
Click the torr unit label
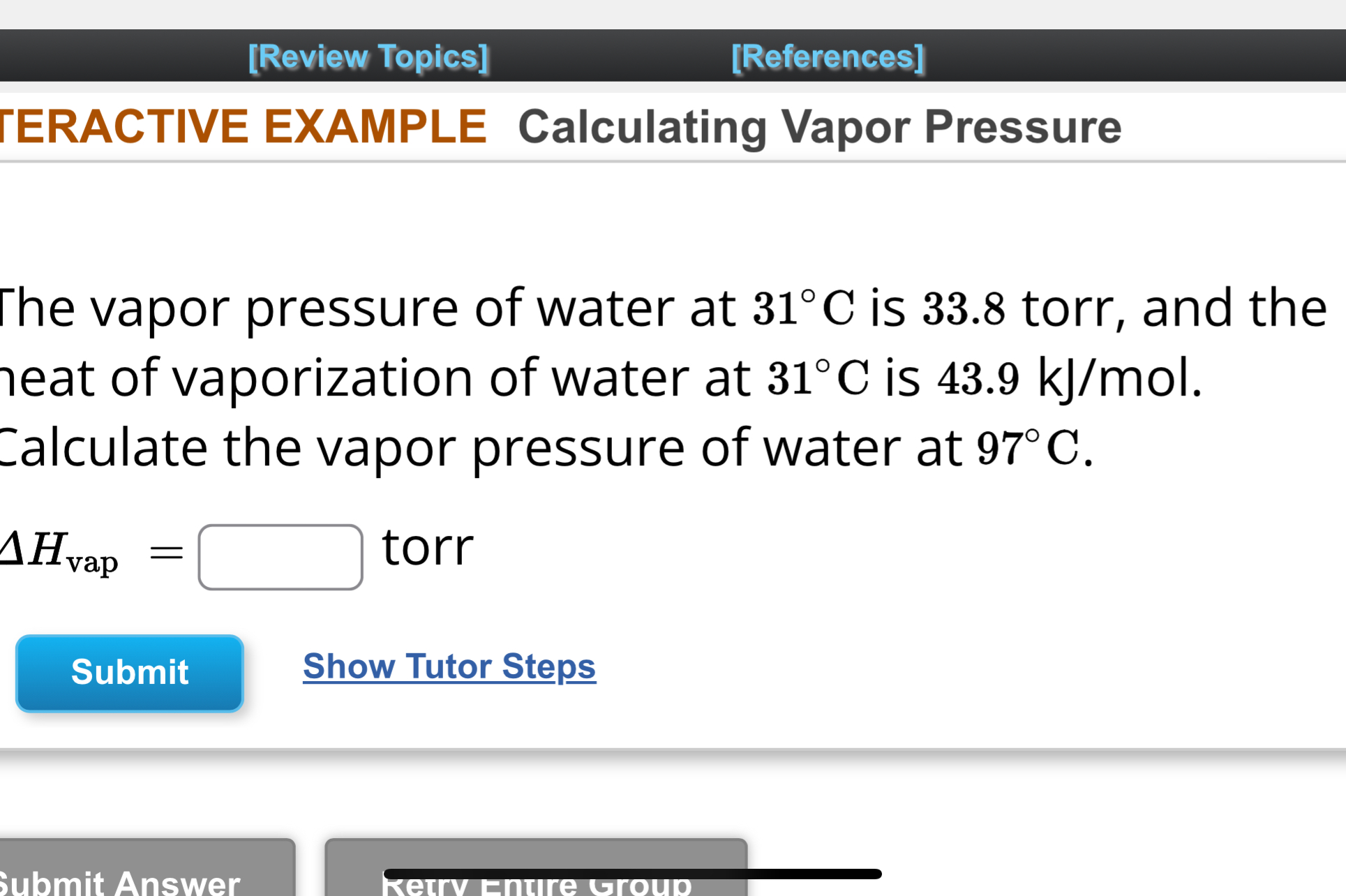(428, 550)
